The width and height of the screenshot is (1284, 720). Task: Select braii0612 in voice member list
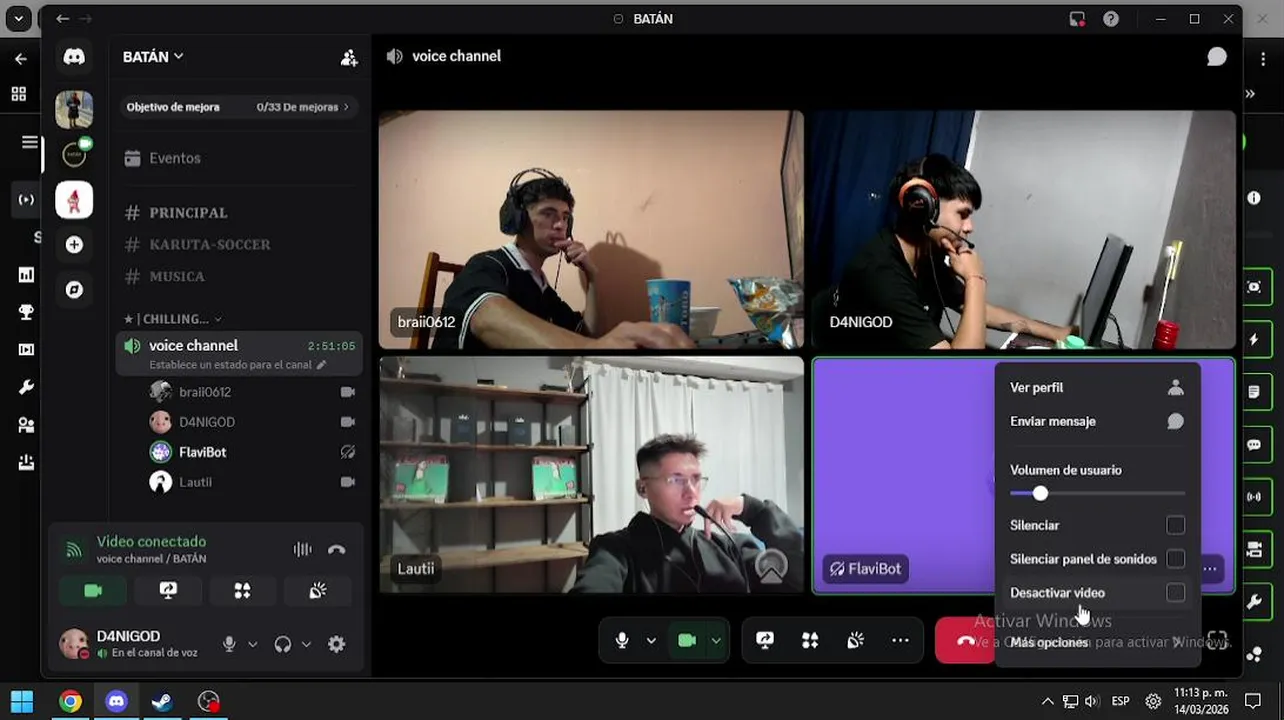(x=252, y=392)
